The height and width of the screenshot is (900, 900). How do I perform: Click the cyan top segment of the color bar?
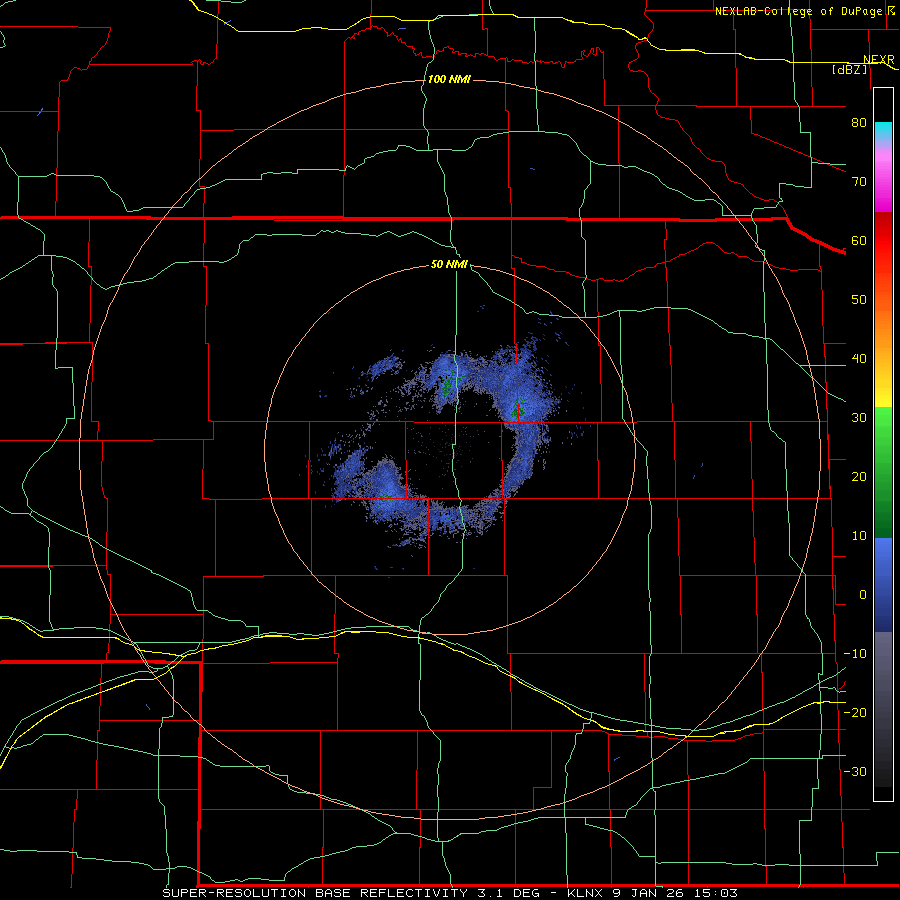[x=883, y=131]
